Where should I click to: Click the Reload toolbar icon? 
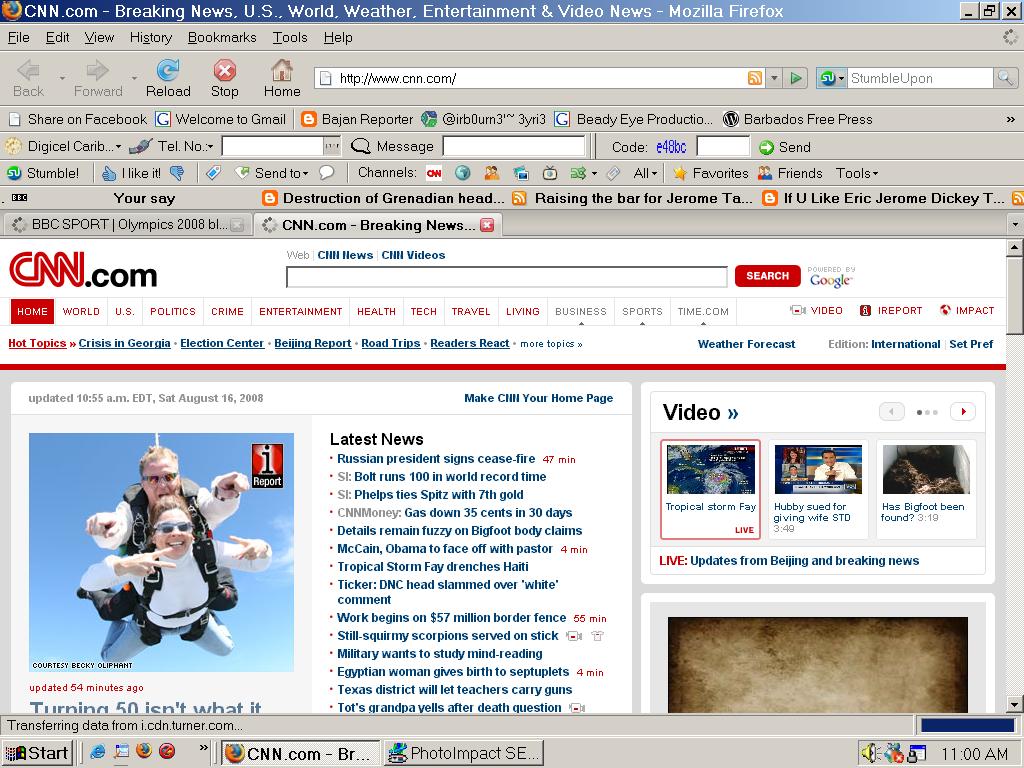168,78
